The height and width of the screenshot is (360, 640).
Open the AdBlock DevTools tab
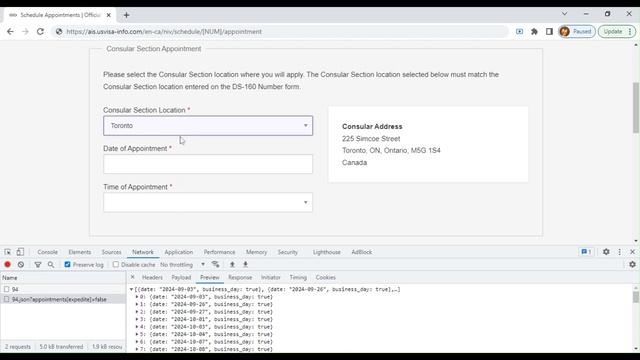(x=362, y=252)
